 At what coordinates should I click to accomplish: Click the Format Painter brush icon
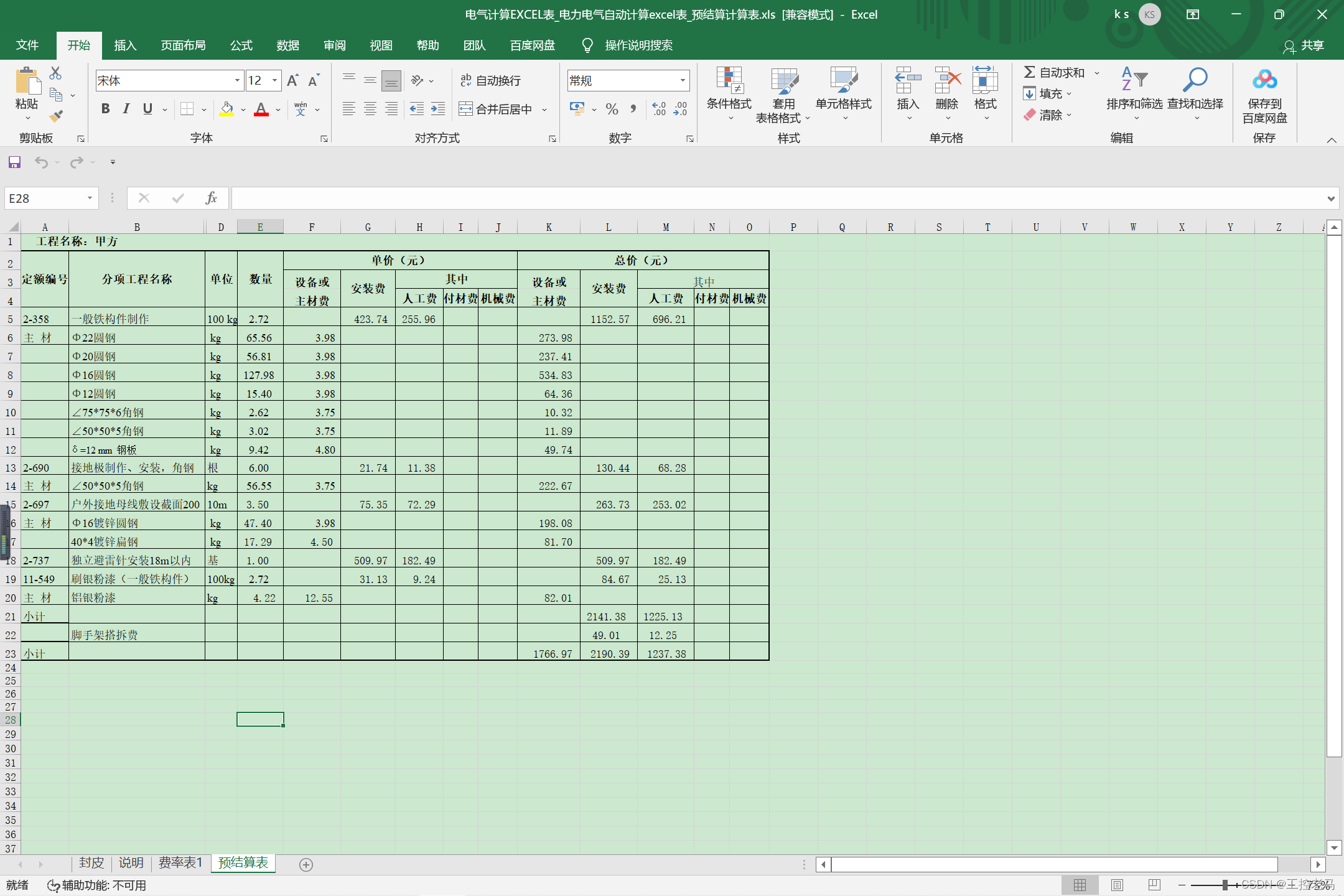(x=56, y=116)
